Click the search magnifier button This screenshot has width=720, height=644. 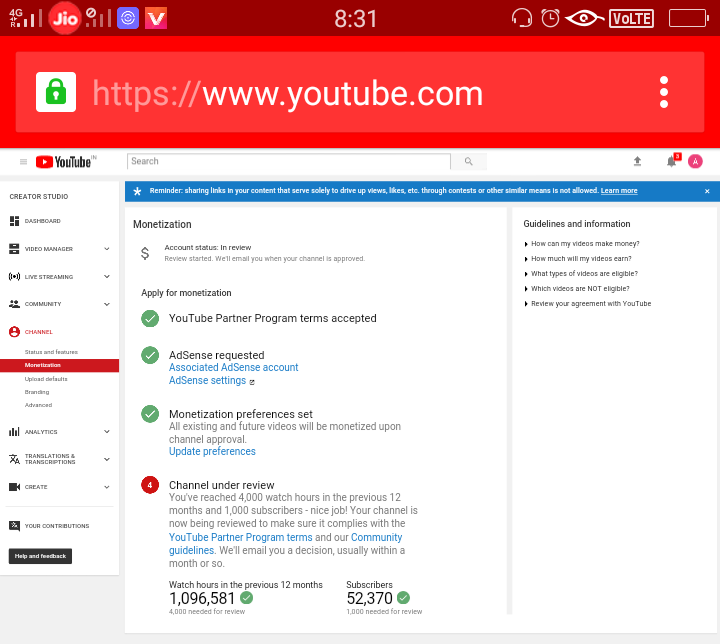tap(468, 161)
